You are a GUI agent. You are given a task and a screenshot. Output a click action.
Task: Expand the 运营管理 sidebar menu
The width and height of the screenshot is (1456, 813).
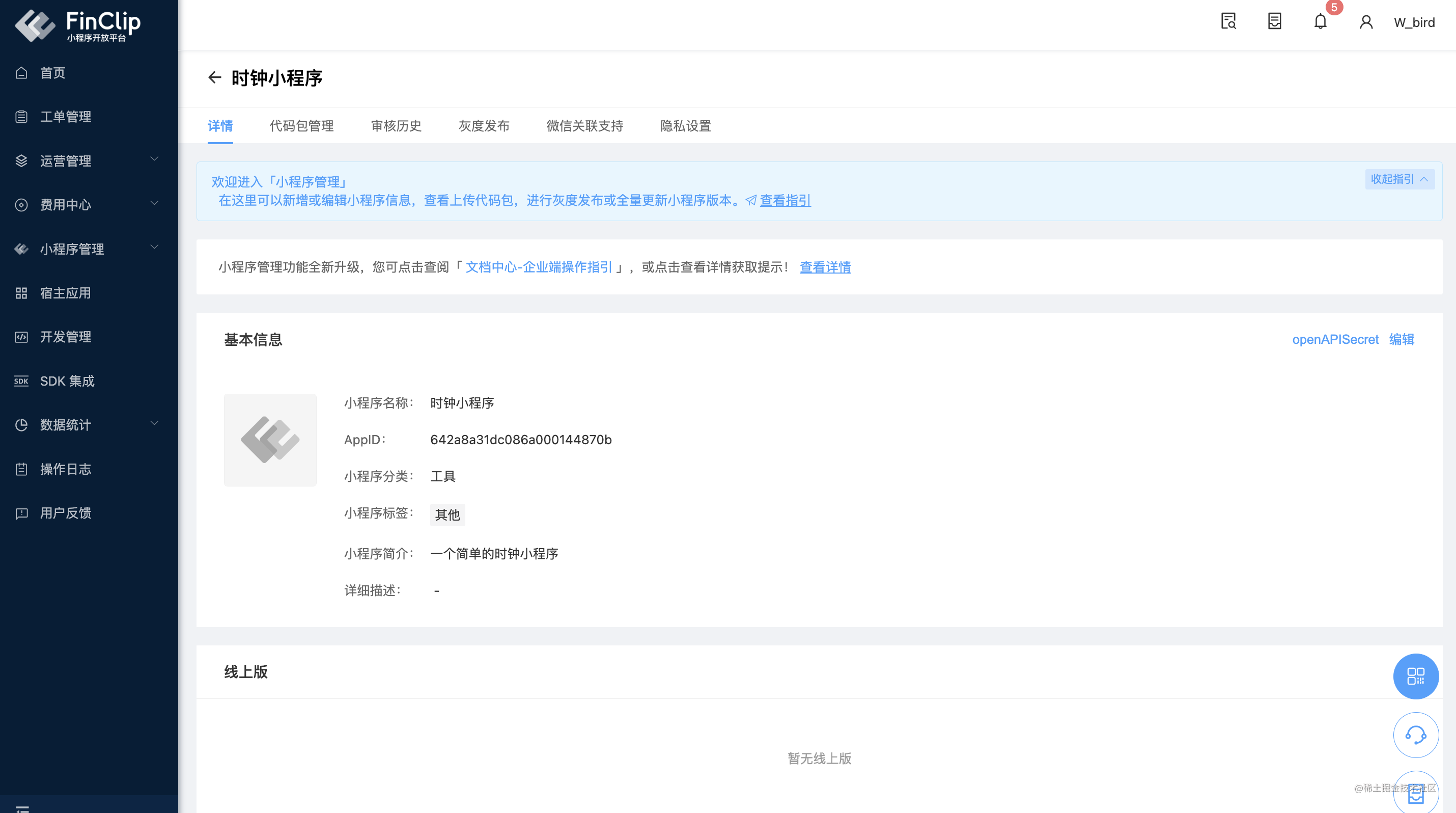pyautogui.click(x=66, y=161)
